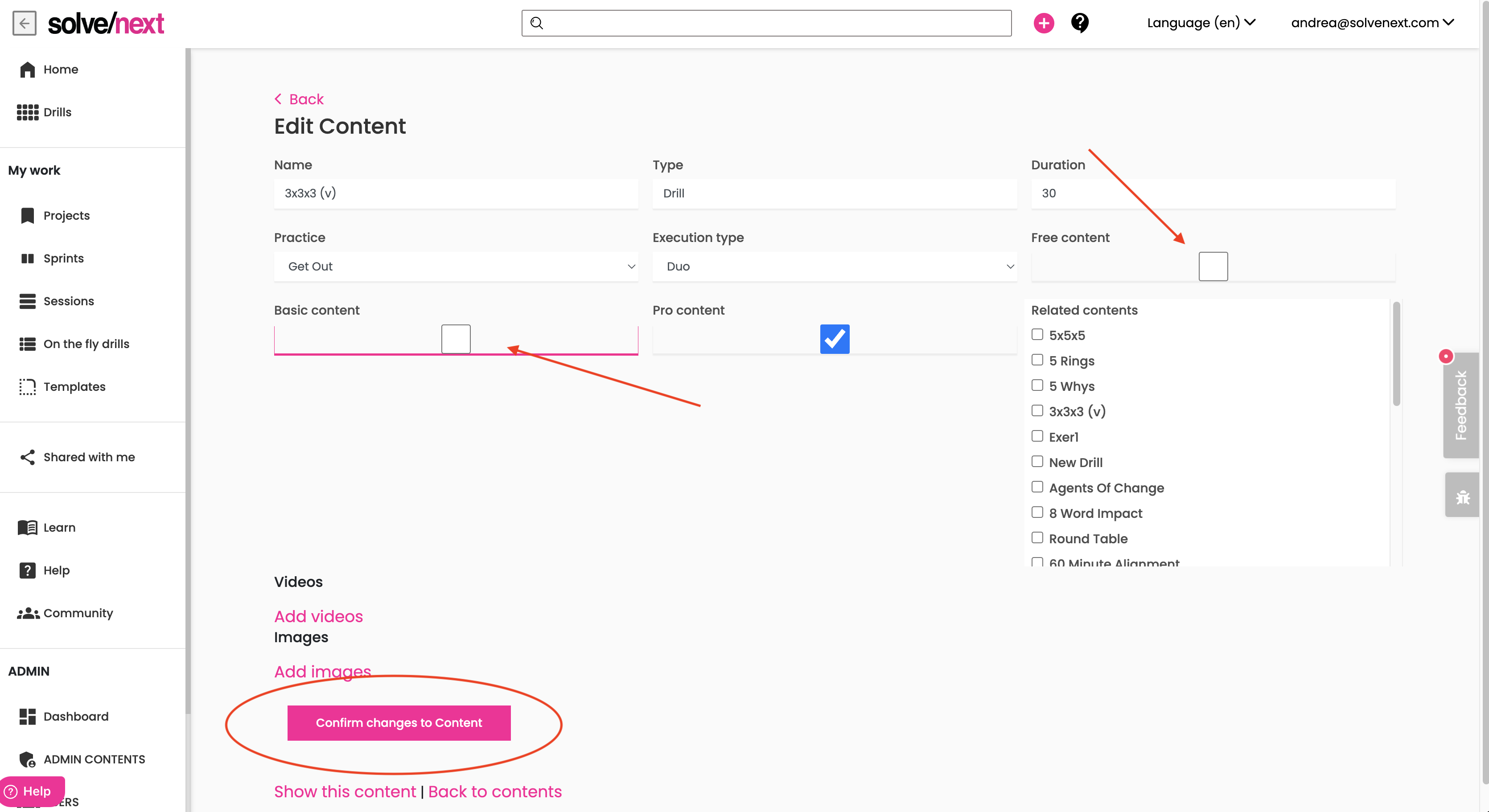Open the question mark help icon

click(1079, 23)
